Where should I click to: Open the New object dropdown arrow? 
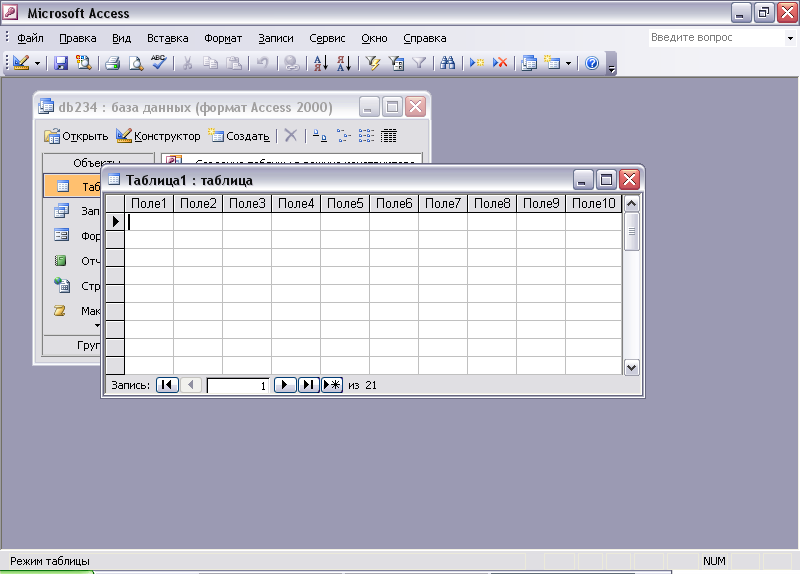[x=568, y=63]
